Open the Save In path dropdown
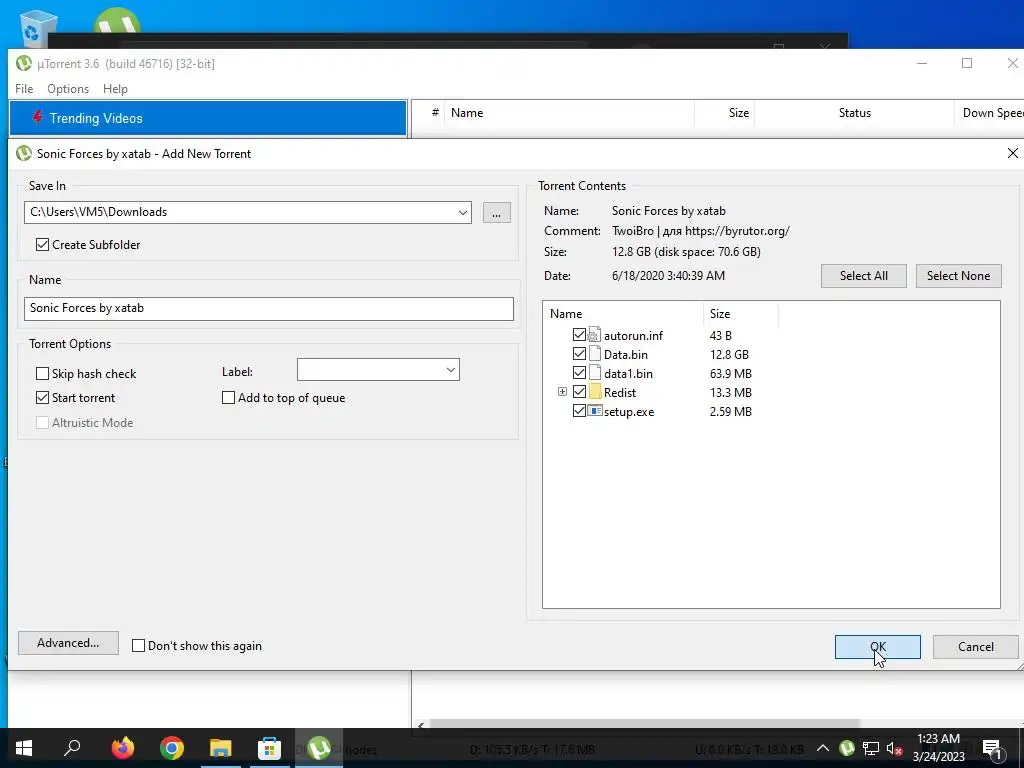The height and width of the screenshot is (768, 1024). click(x=462, y=212)
